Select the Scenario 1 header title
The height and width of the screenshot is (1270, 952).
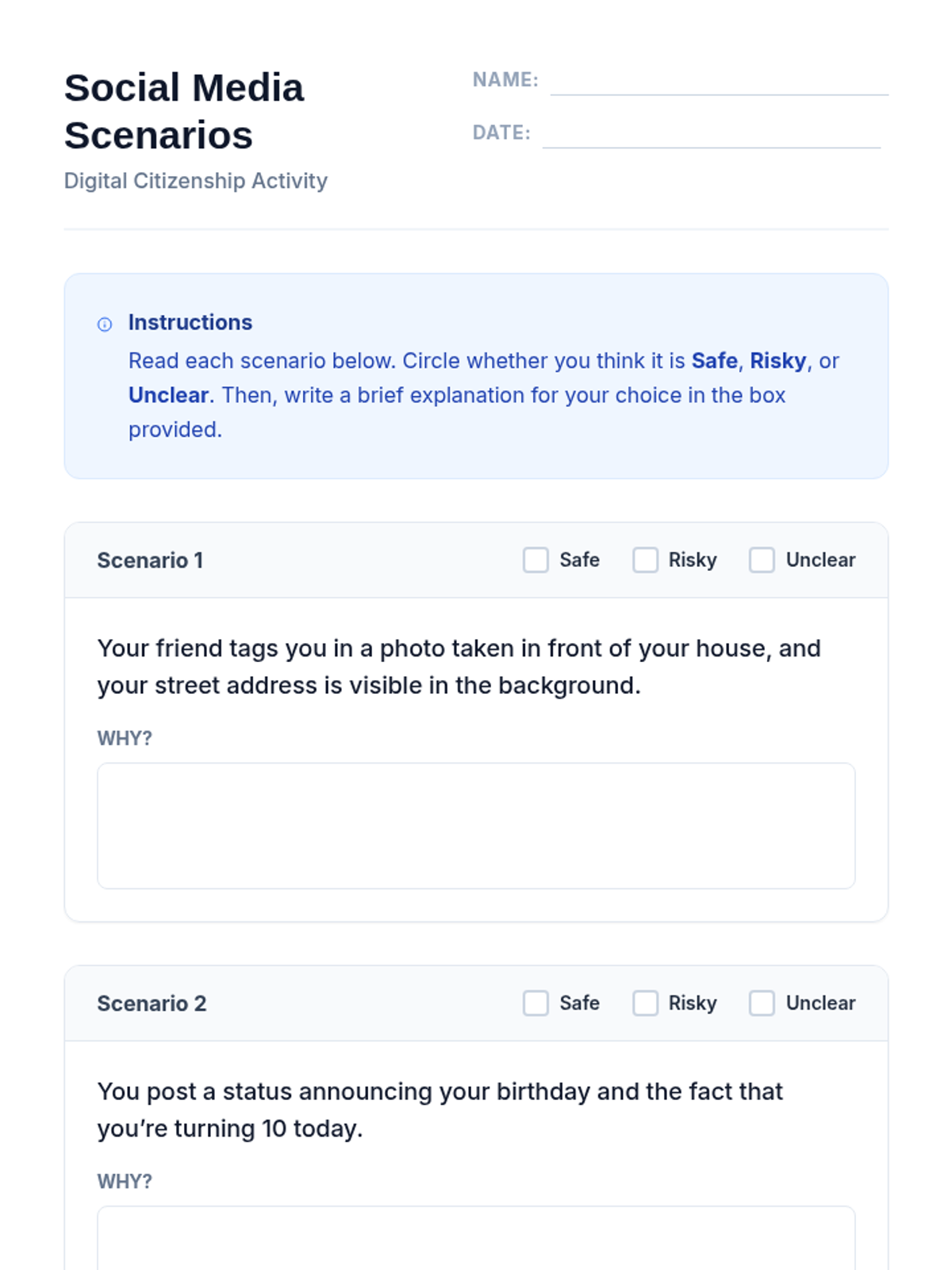click(150, 560)
